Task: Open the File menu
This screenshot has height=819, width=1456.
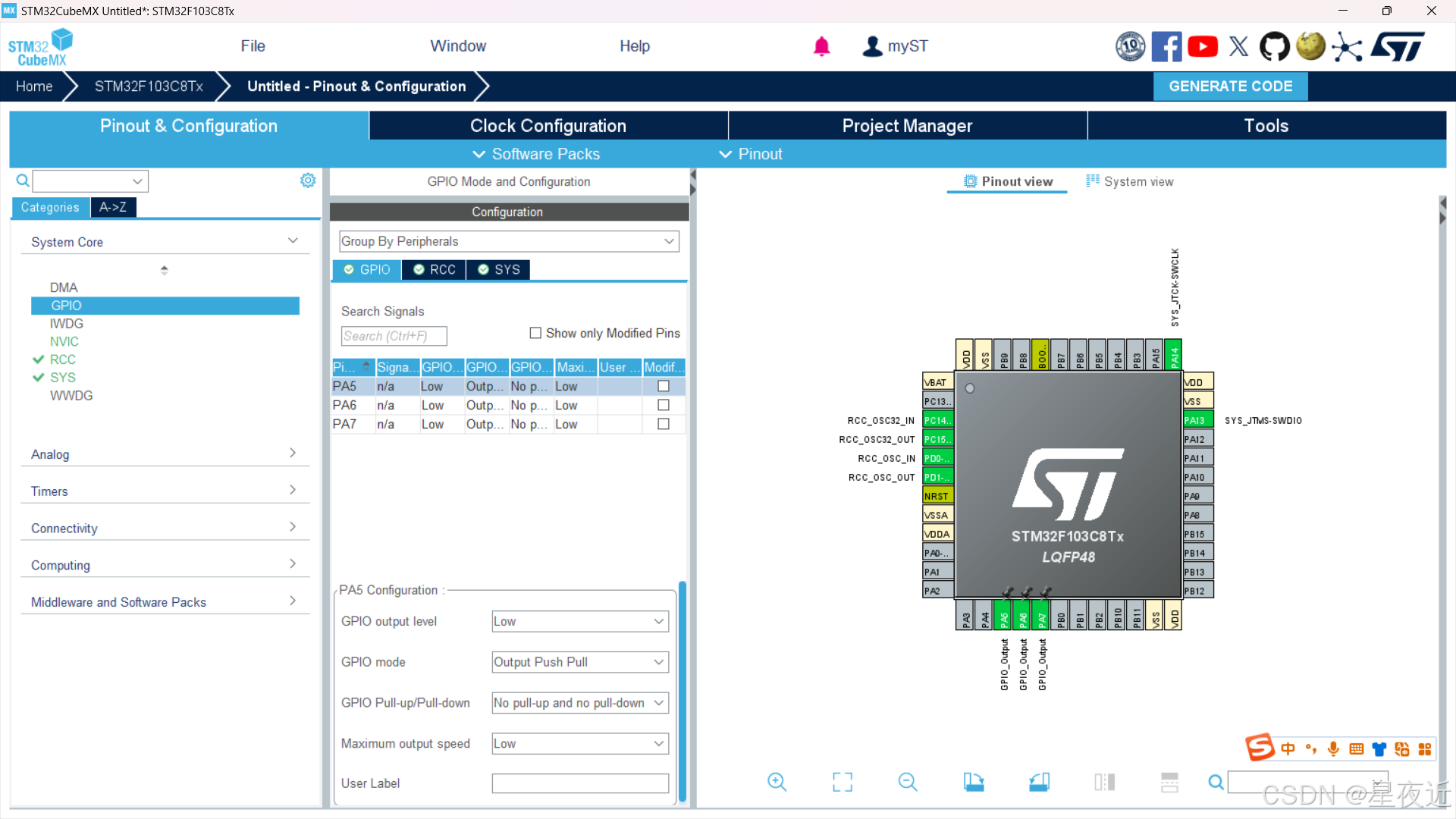Action: (253, 46)
